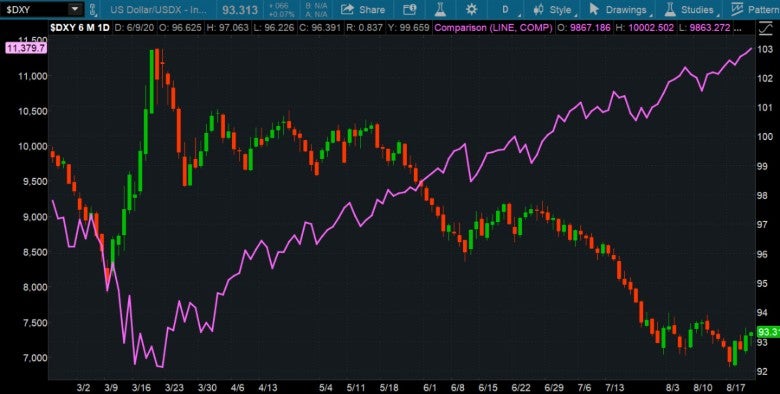780x394 pixels.
Task: Click the 11,379.7 pink price bubble
Action: point(25,48)
